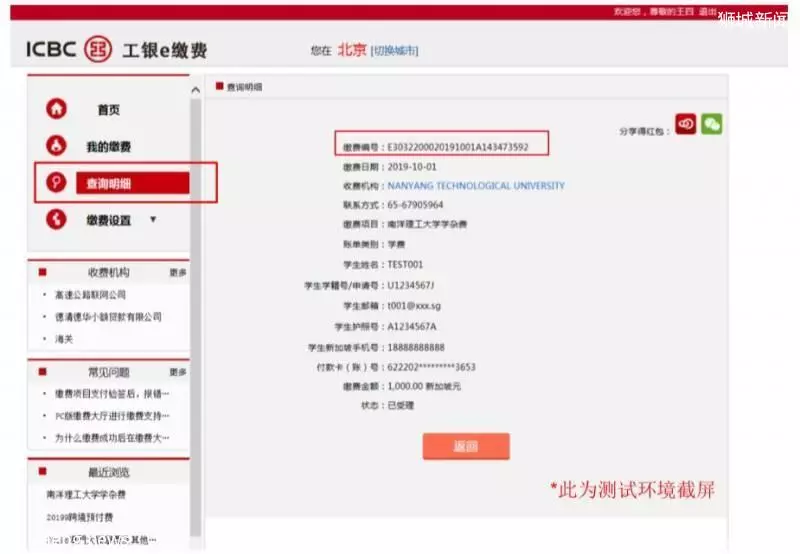This screenshot has height=554, width=800.
Task: Click the 收费机构 section heading
Action: [109, 272]
